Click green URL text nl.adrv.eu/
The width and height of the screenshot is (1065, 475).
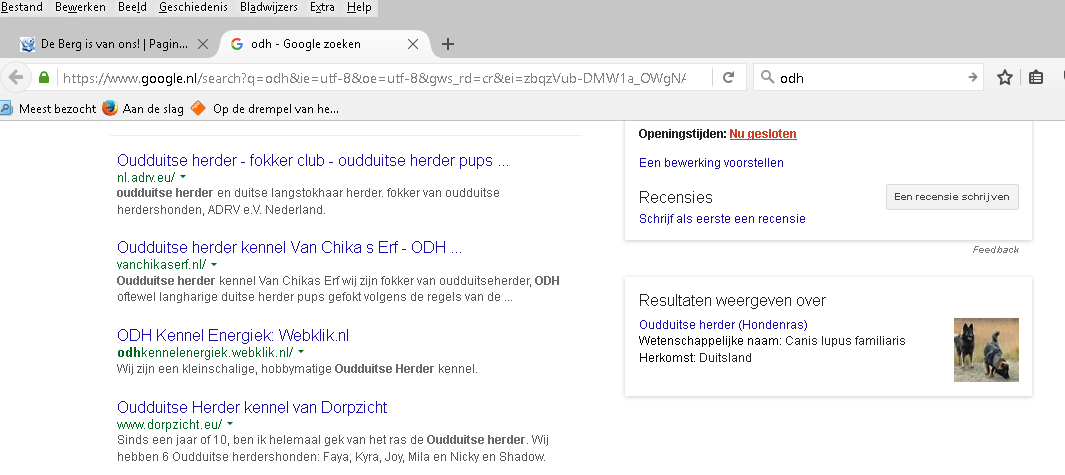pos(146,177)
